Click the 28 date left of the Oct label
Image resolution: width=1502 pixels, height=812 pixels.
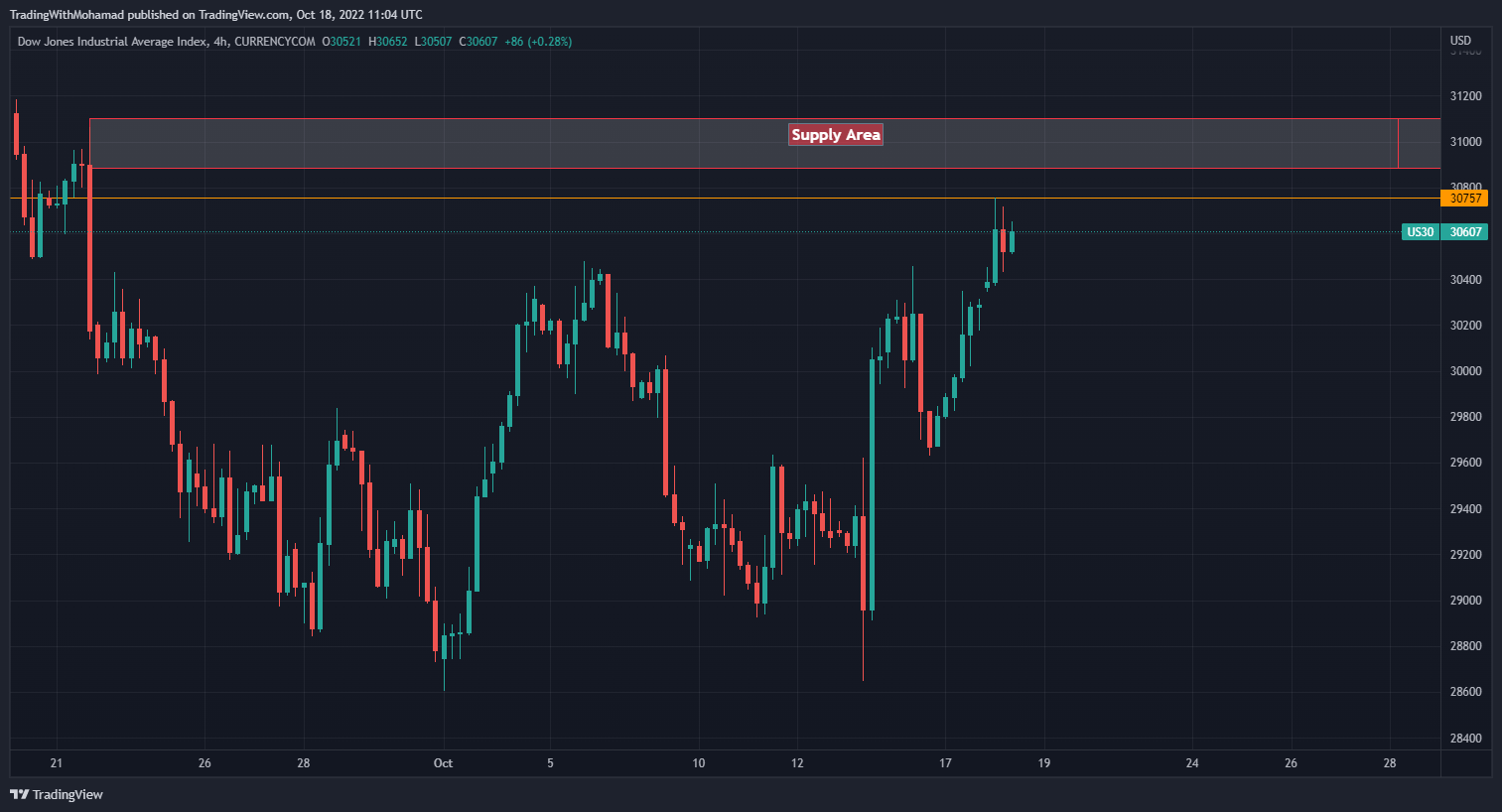(x=303, y=763)
